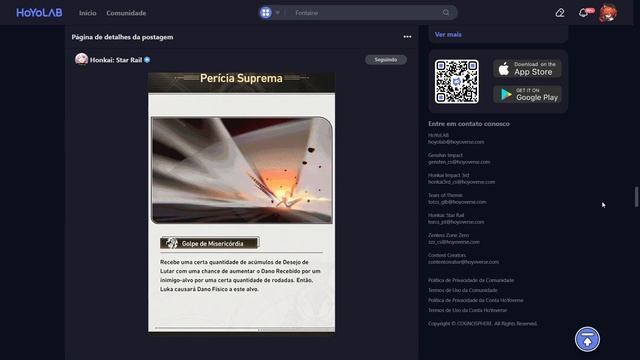Click the Perícia Suprema heading

[241, 78]
